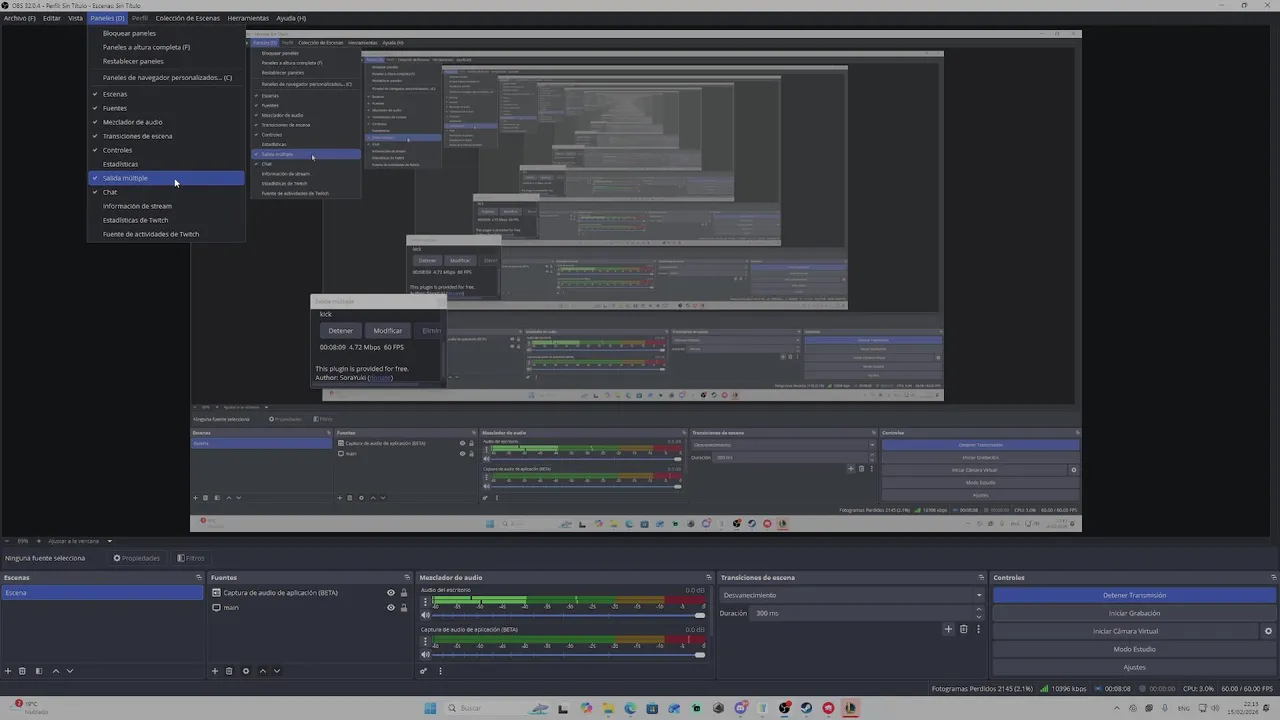Remove selected source with trash icon in Fuentes

[x=229, y=671]
